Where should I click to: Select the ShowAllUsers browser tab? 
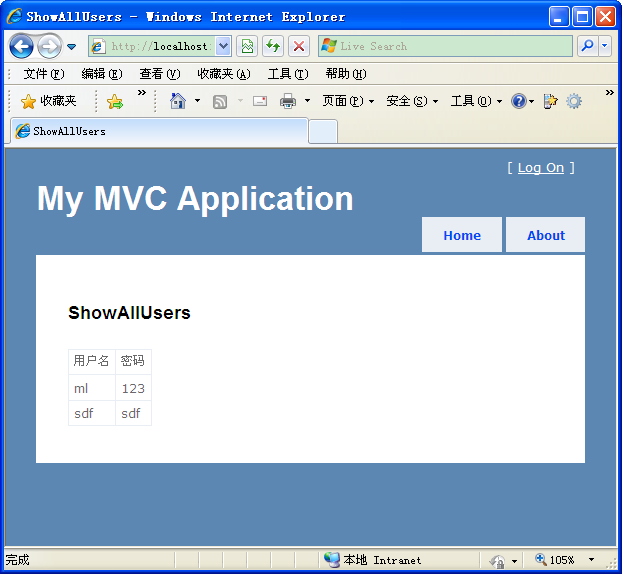159,131
